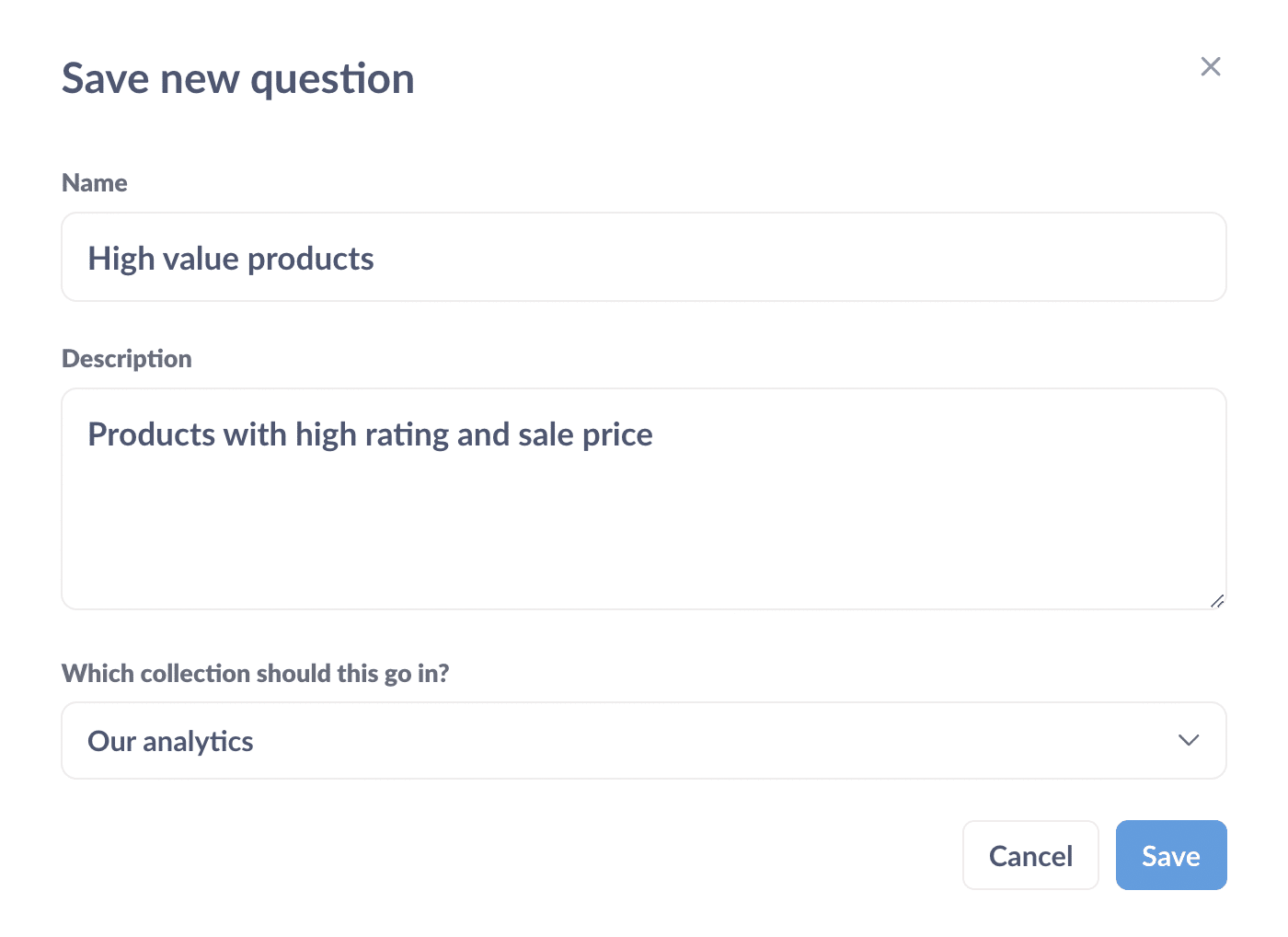Click the Description field label
The width and height of the screenshot is (1288, 937).
click(x=126, y=358)
